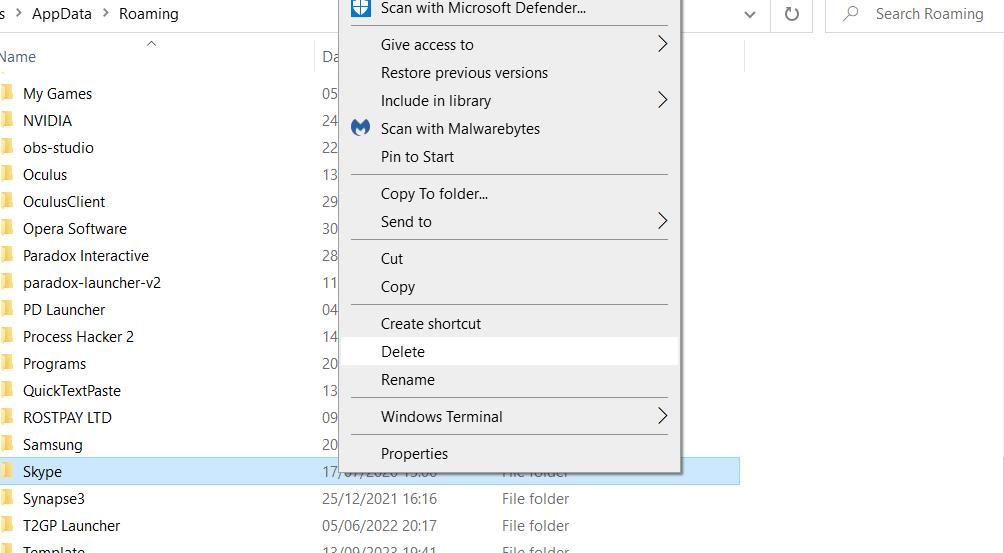Select Pin to Start
The width and height of the screenshot is (1004, 553).
(x=510, y=157)
